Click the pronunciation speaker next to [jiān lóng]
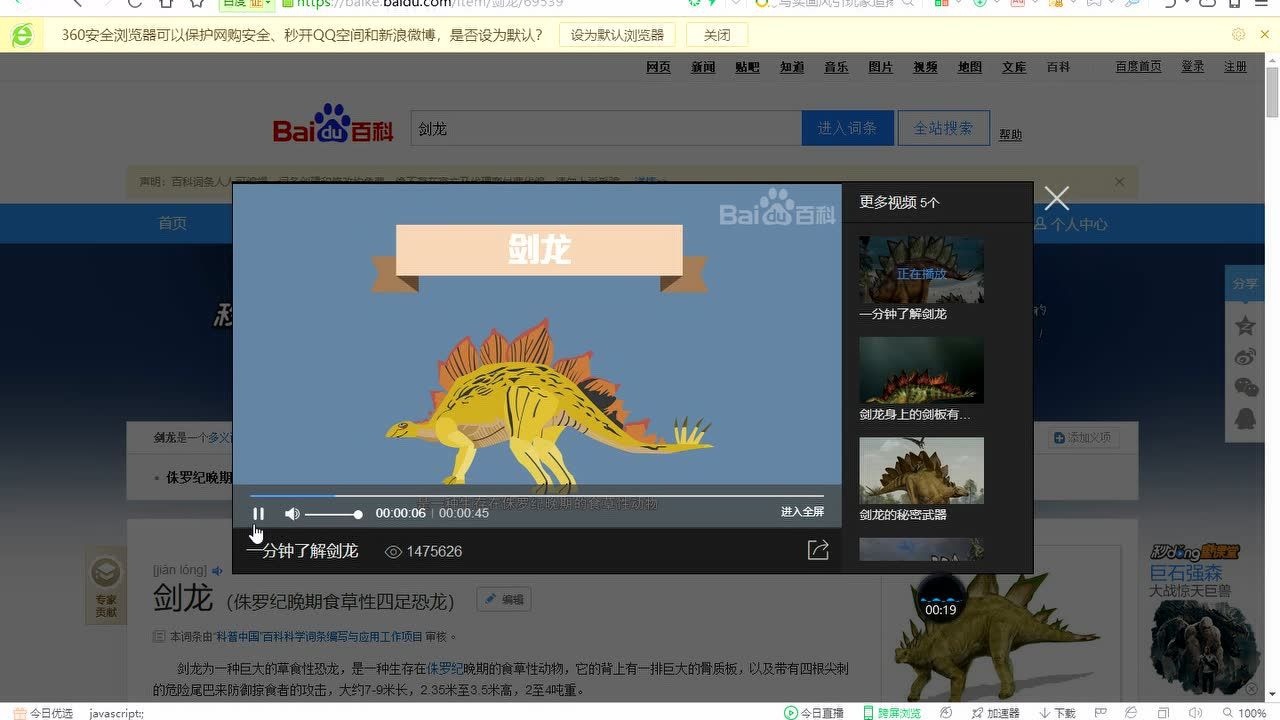1280x720 pixels. click(x=215, y=569)
